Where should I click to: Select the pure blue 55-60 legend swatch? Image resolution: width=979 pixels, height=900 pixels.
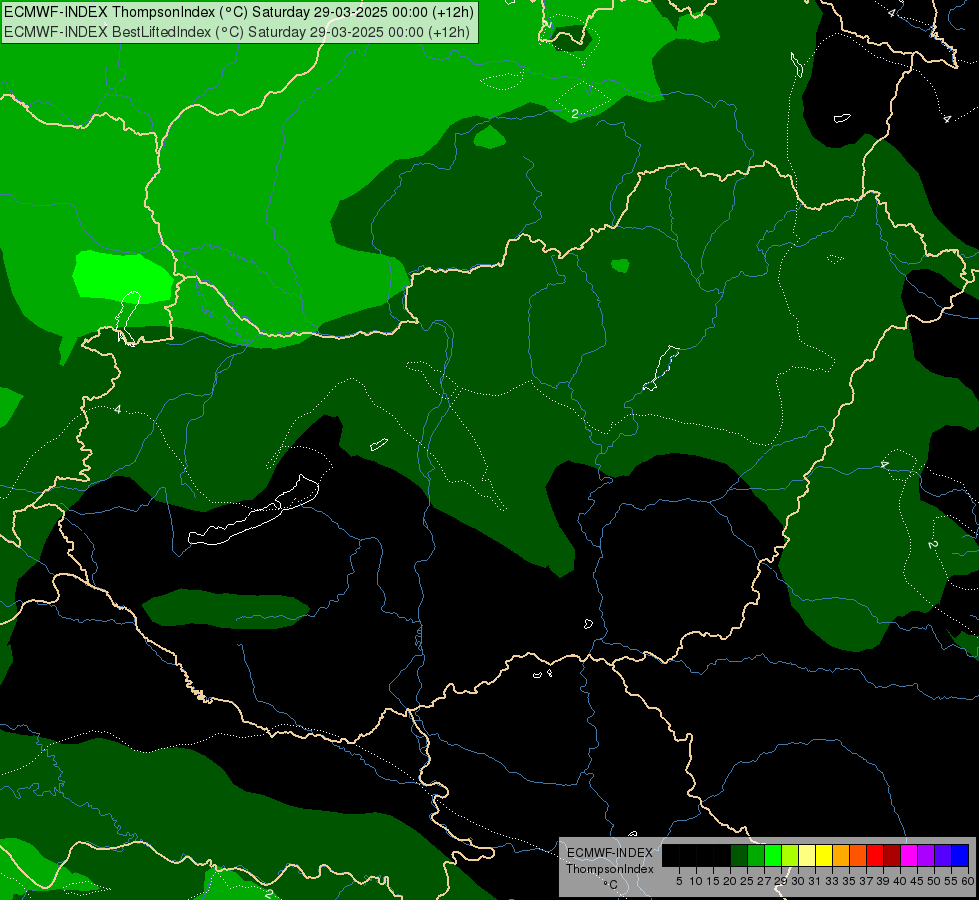(960, 855)
